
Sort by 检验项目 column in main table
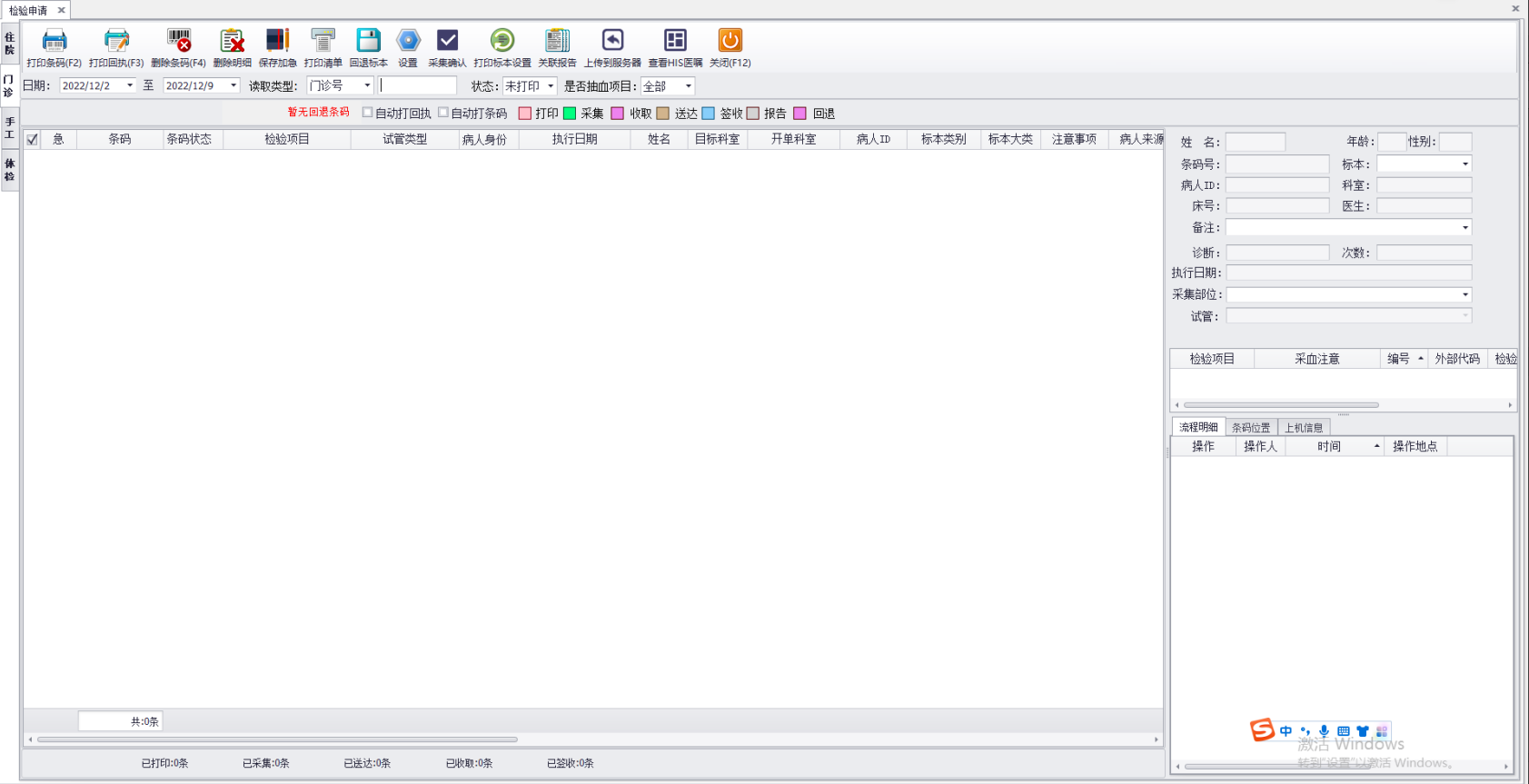tap(287, 139)
